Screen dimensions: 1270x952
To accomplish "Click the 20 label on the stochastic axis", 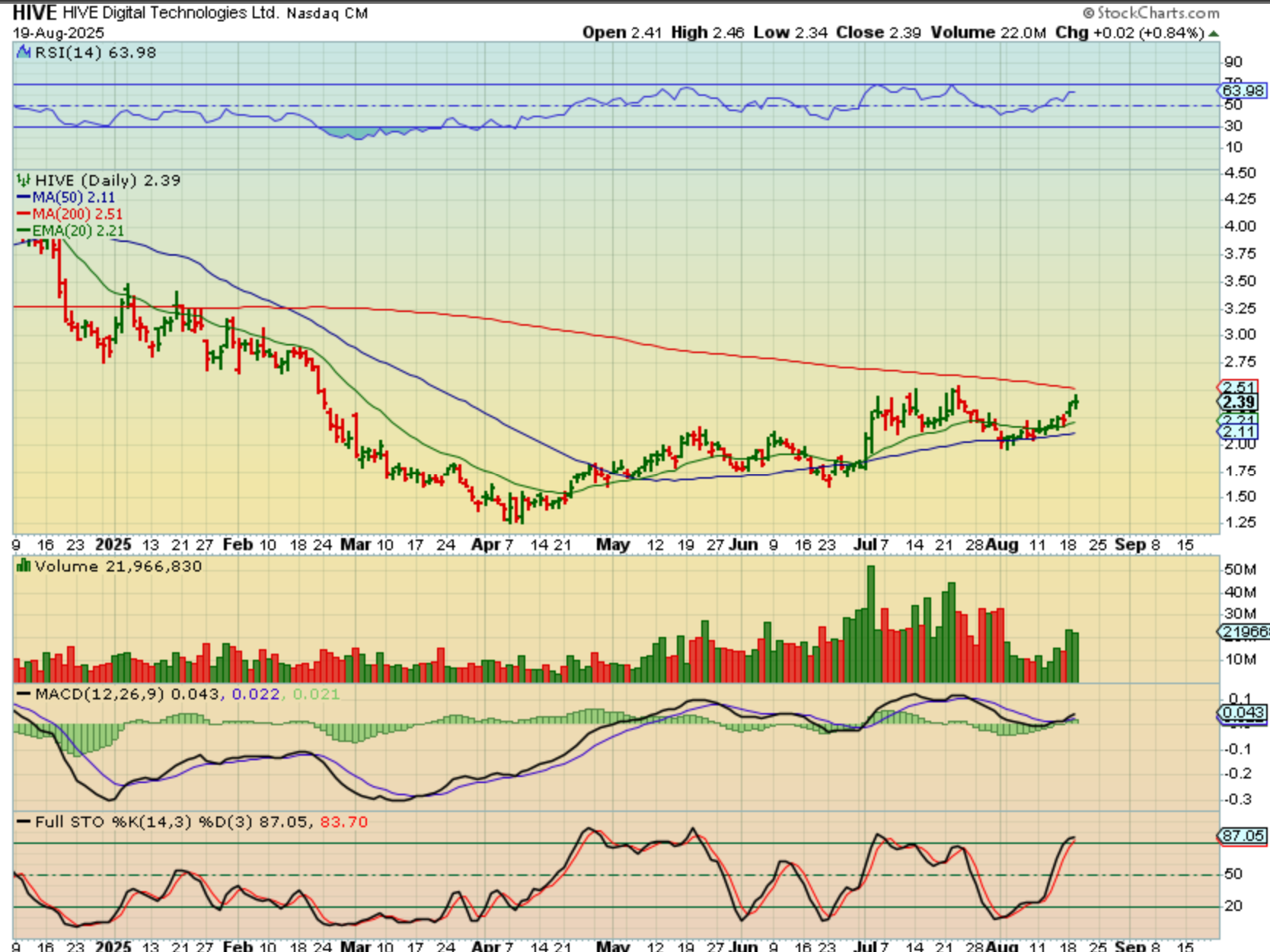I will 1233,906.
